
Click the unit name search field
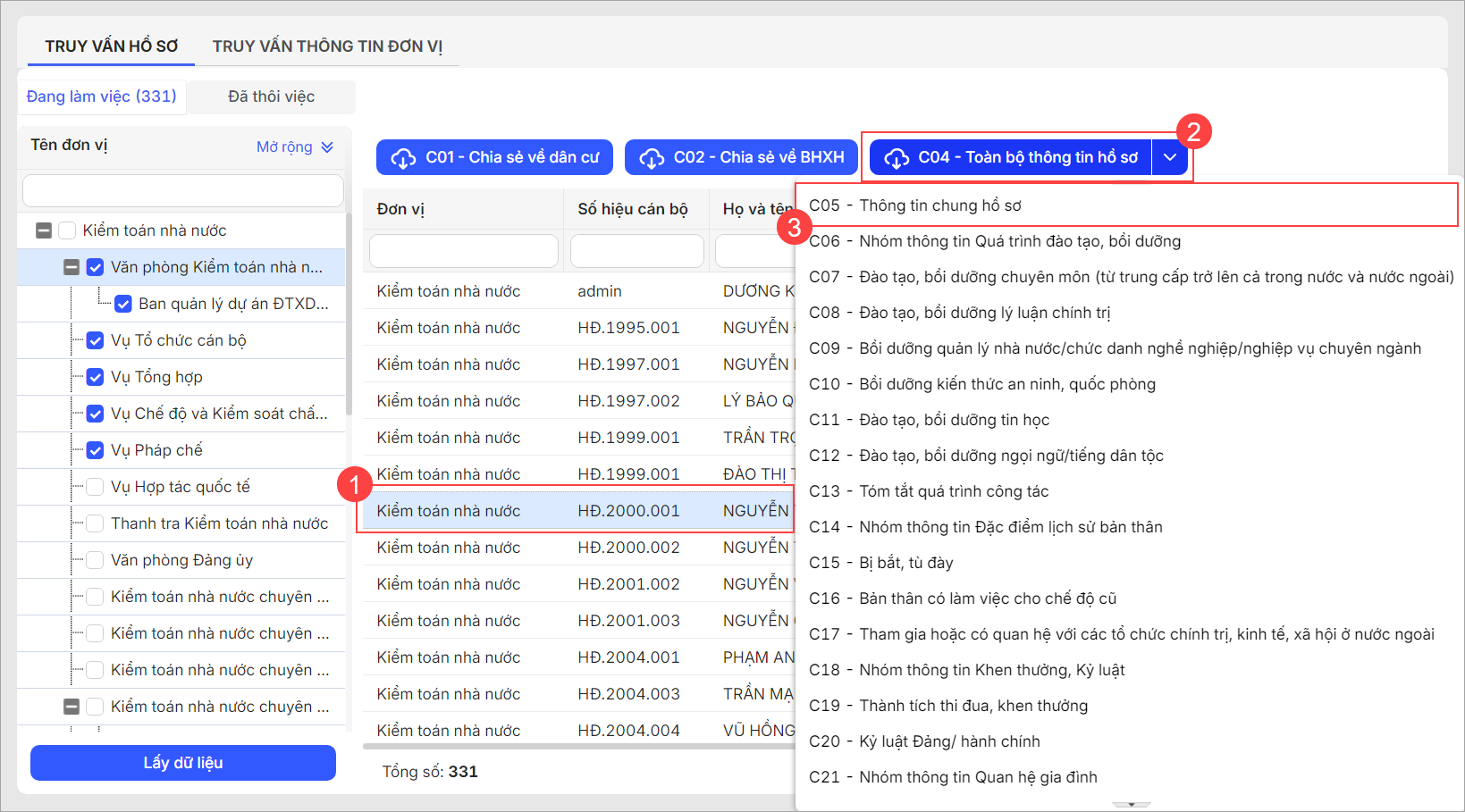pyautogui.click(x=183, y=190)
